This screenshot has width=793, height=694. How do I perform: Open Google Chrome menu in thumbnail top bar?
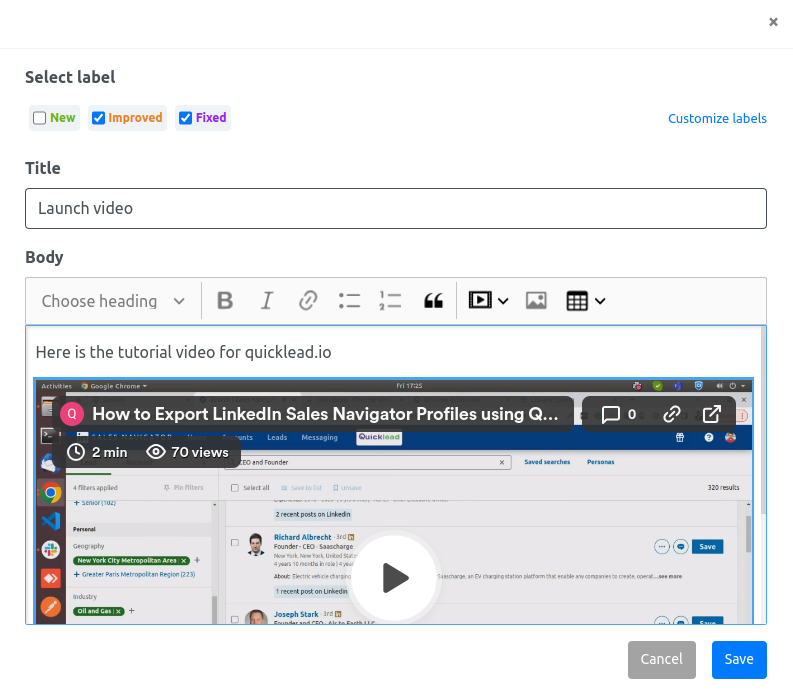114,386
